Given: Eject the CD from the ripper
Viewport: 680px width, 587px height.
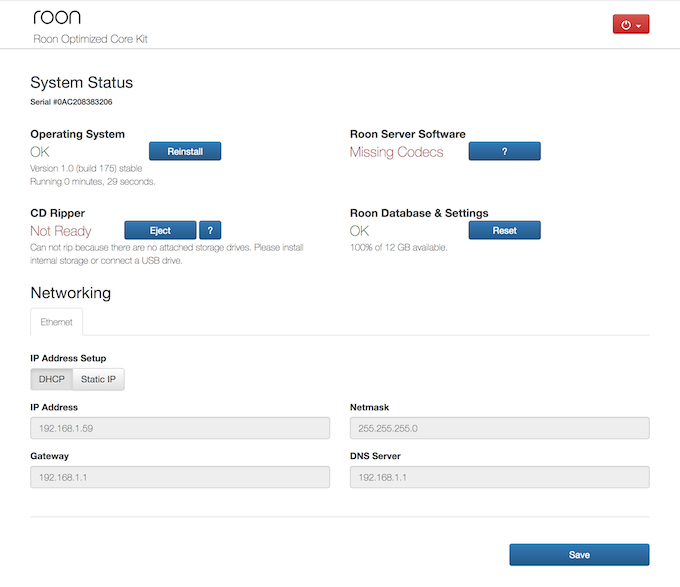Looking at the screenshot, I should pyautogui.click(x=160, y=230).
